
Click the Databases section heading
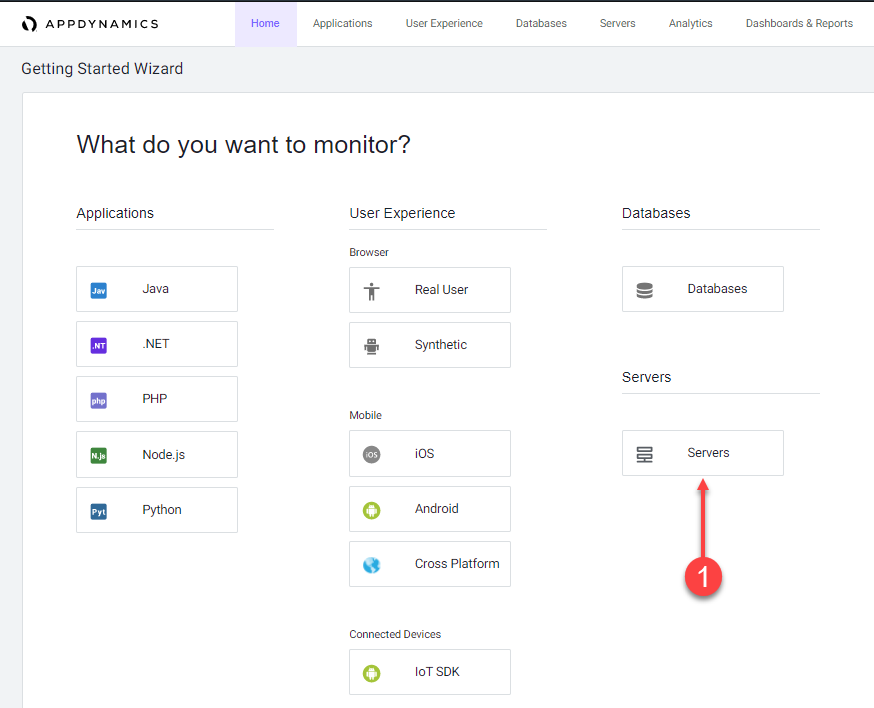point(656,213)
